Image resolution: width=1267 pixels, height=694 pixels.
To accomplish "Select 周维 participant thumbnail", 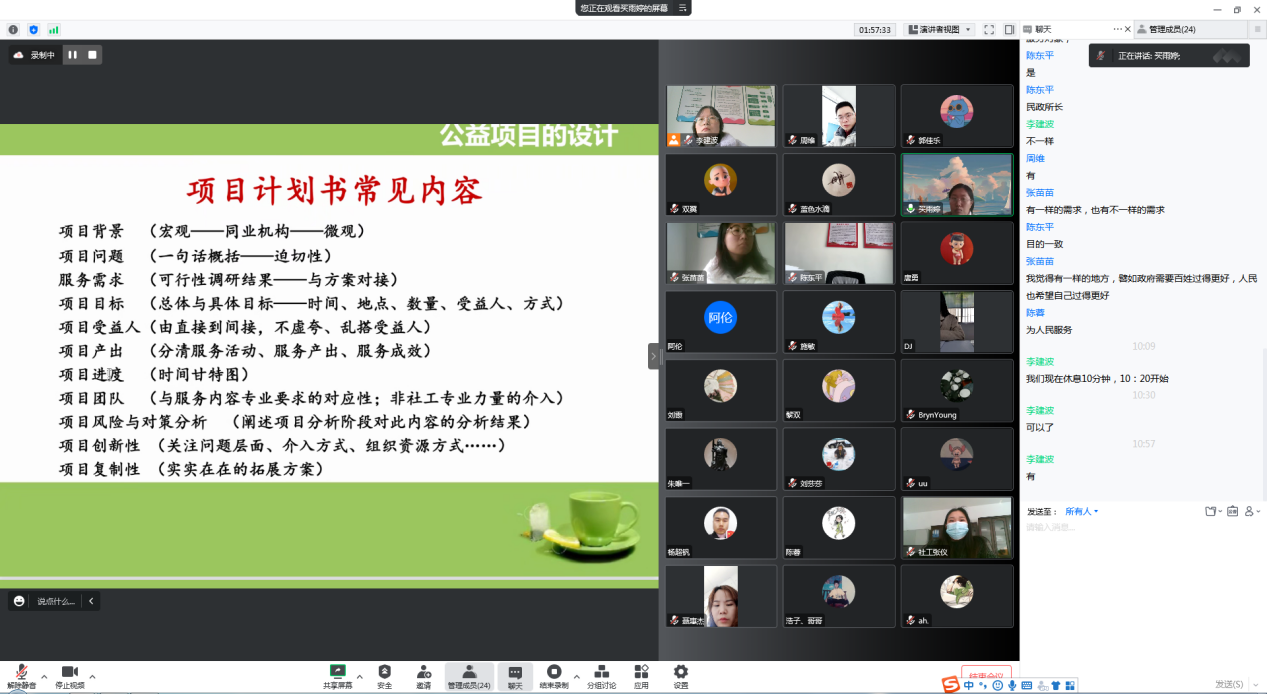I will coord(838,116).
